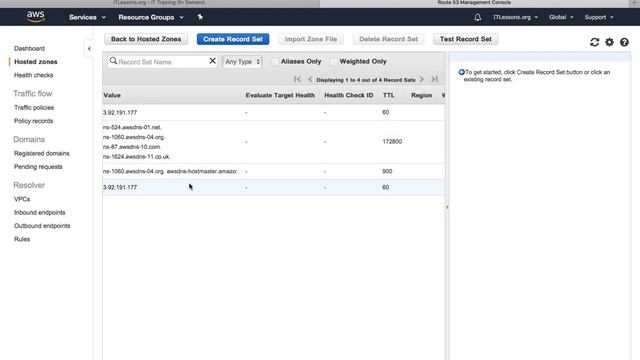Open the Resource Groups dropdown
The width and height of the screenshot is (640, 360).
[x=151, y=17]
